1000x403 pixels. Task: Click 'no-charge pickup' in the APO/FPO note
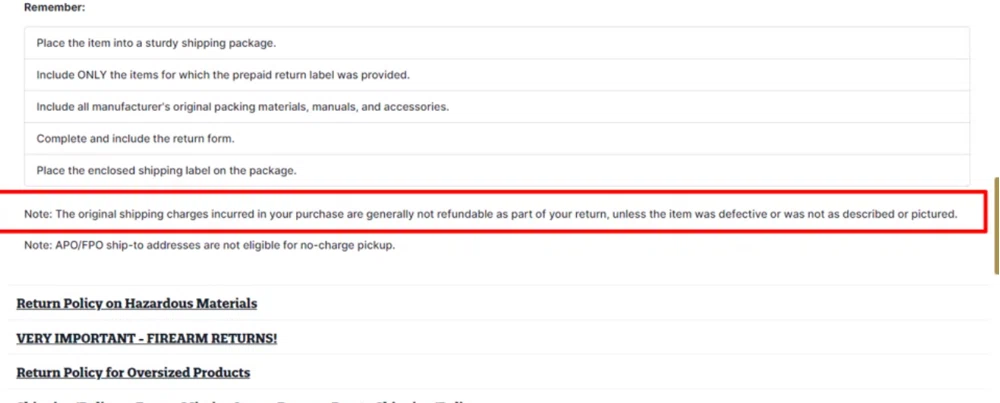tap(348, 245)
